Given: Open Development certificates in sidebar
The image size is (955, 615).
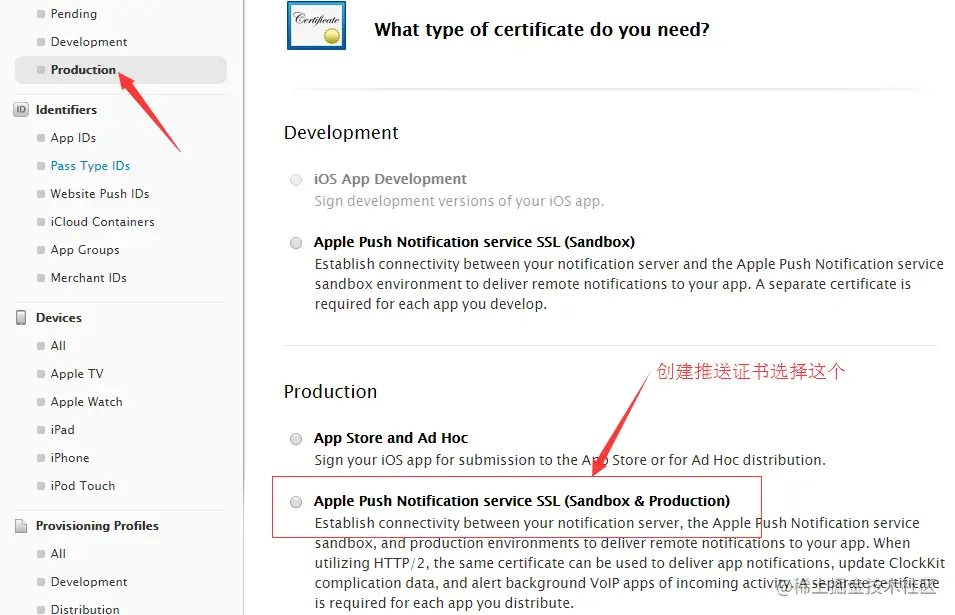Looking at the screenshot, I should click(89, 41).
